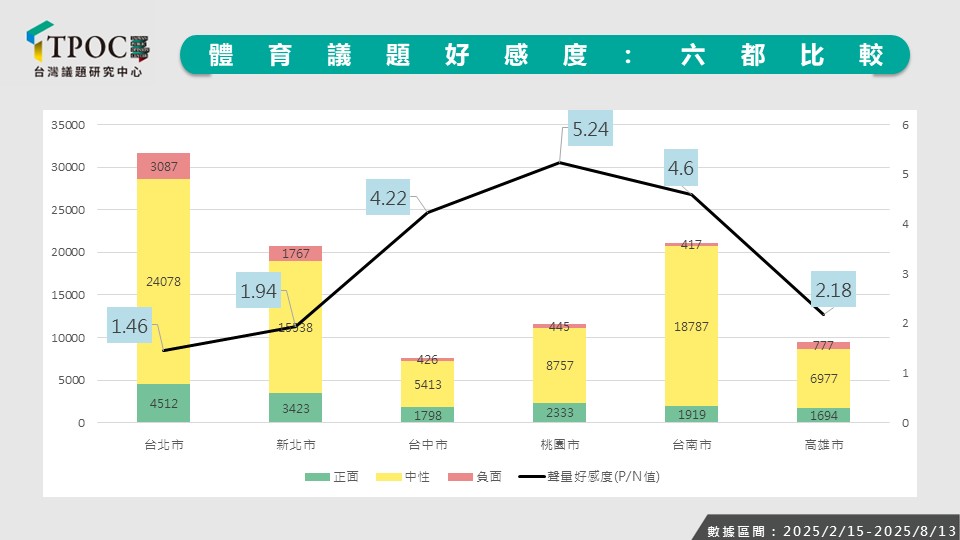960x540 pixels.
Task: Select the 桃園市 x-axis label
Action: coord(560,444)
